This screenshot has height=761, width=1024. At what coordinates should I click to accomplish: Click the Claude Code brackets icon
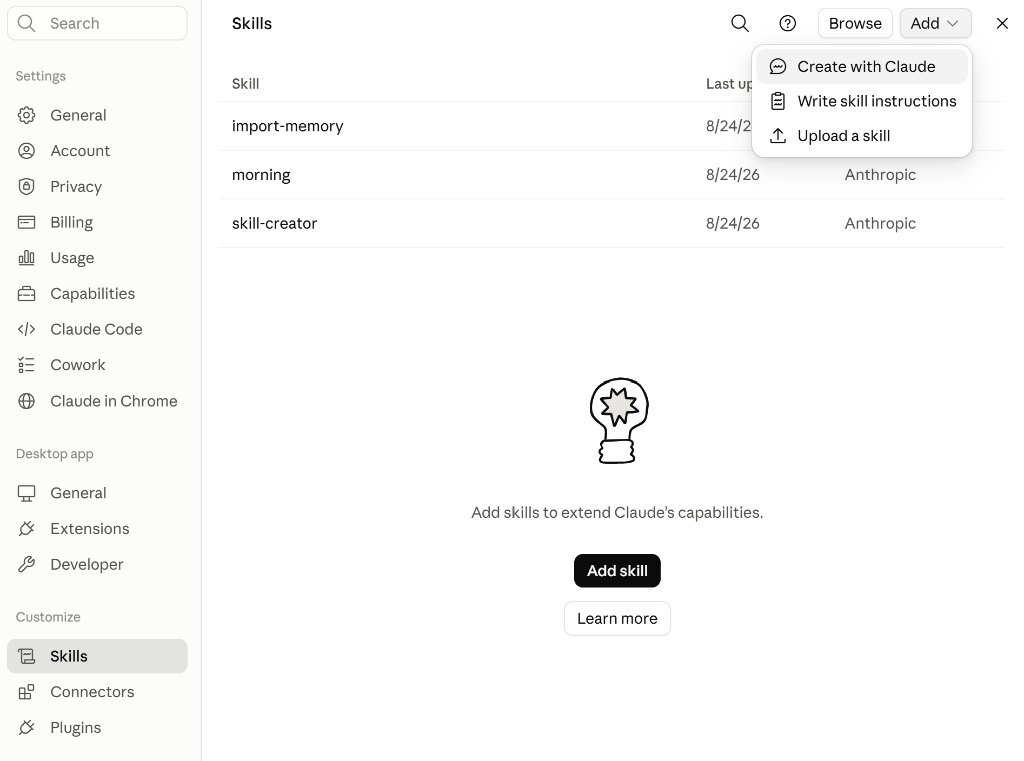26,329
